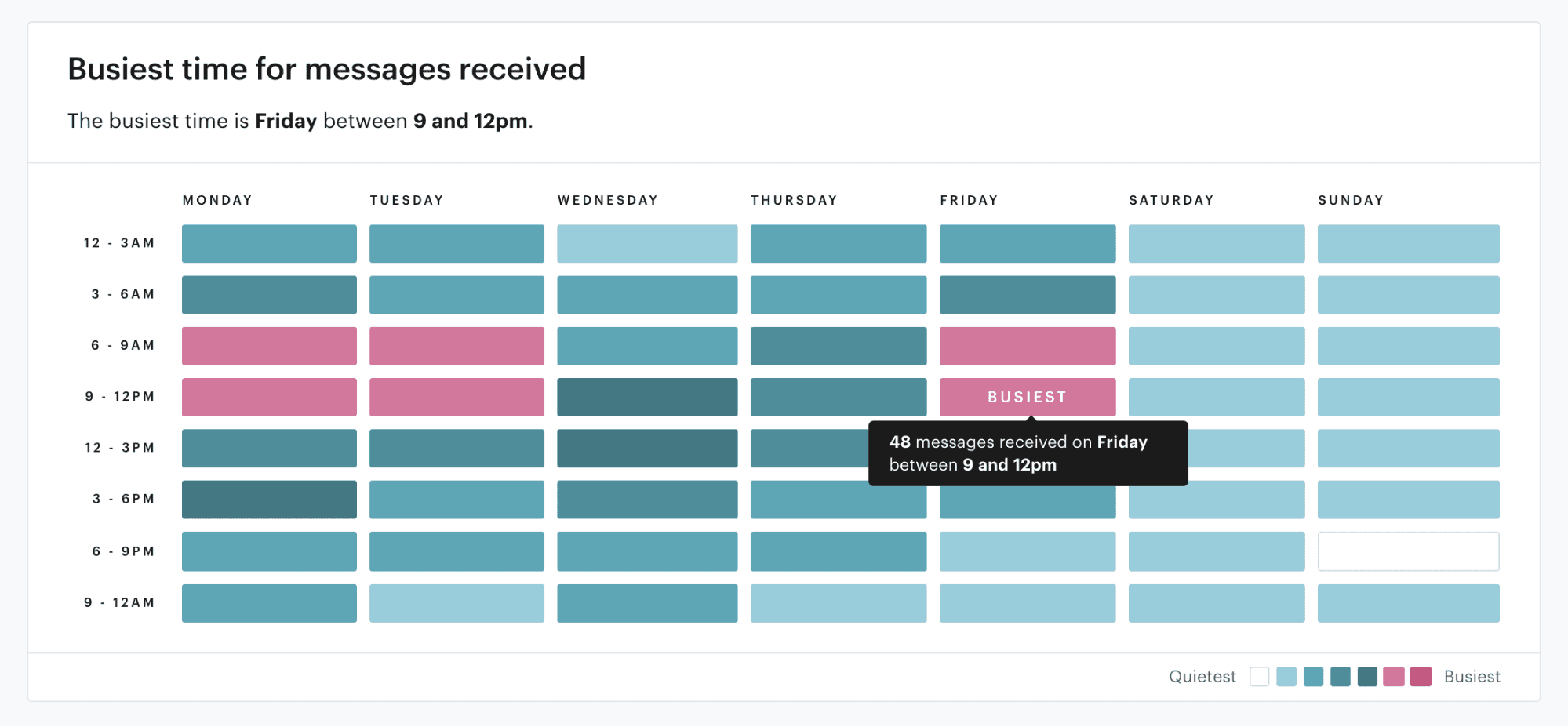This screenshot has height=727, width=1568.
Task: Select the Thursday 3-6AM cell
Action: (838, 294)
